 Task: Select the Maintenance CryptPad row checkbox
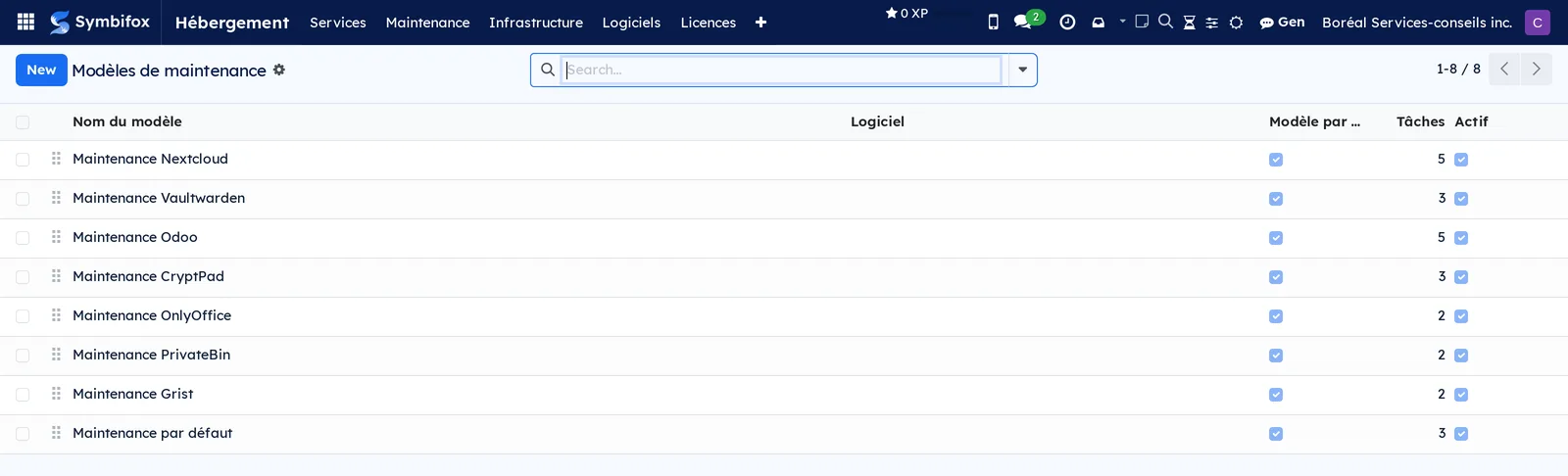tap(23, 277)
